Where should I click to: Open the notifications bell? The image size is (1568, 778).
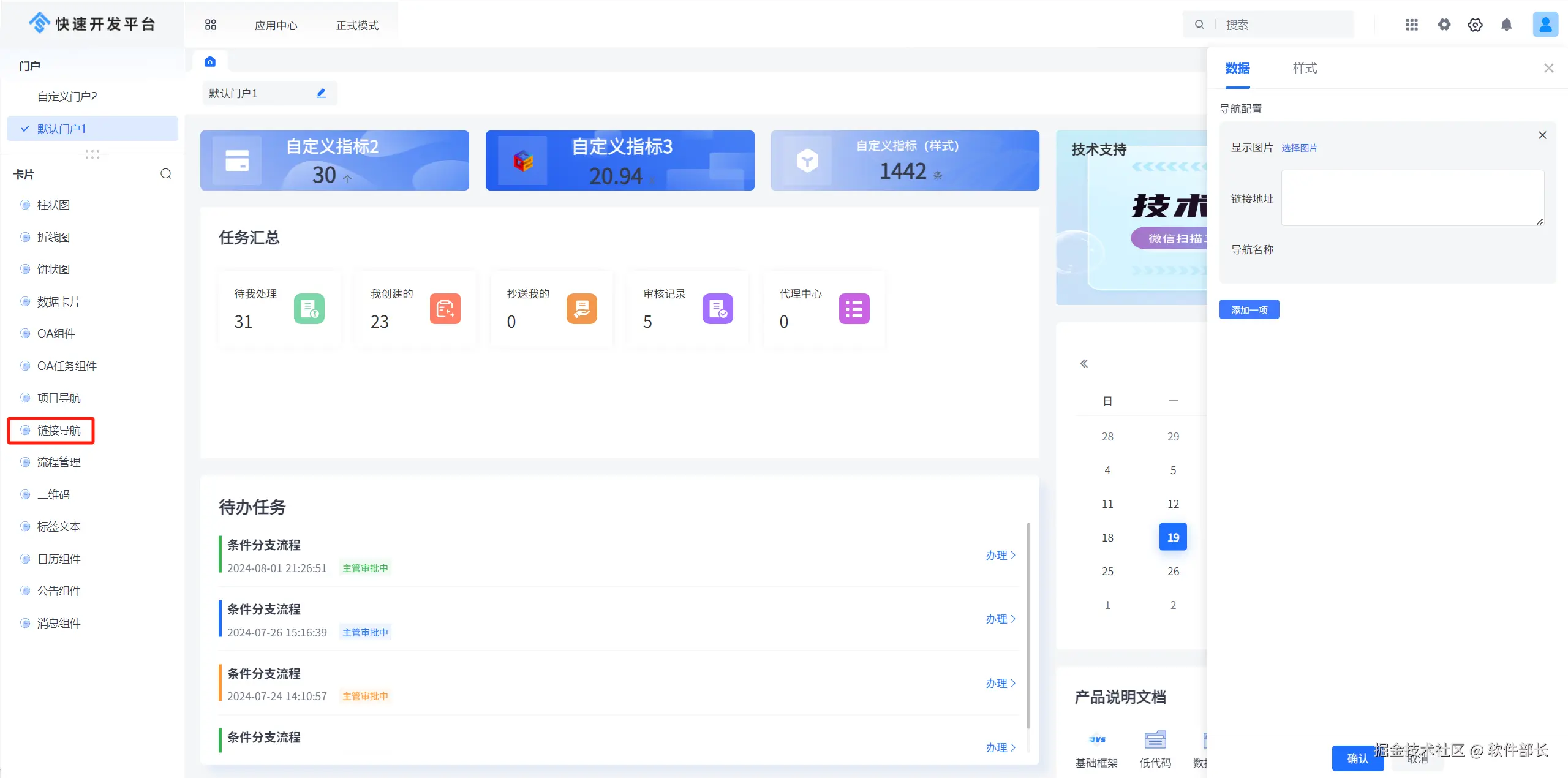pos(1507,25)
